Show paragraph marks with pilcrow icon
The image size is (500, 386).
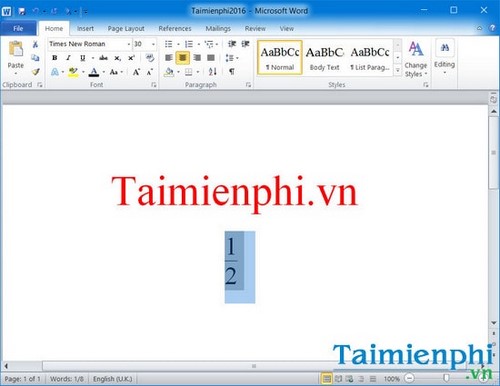point(232,72)
